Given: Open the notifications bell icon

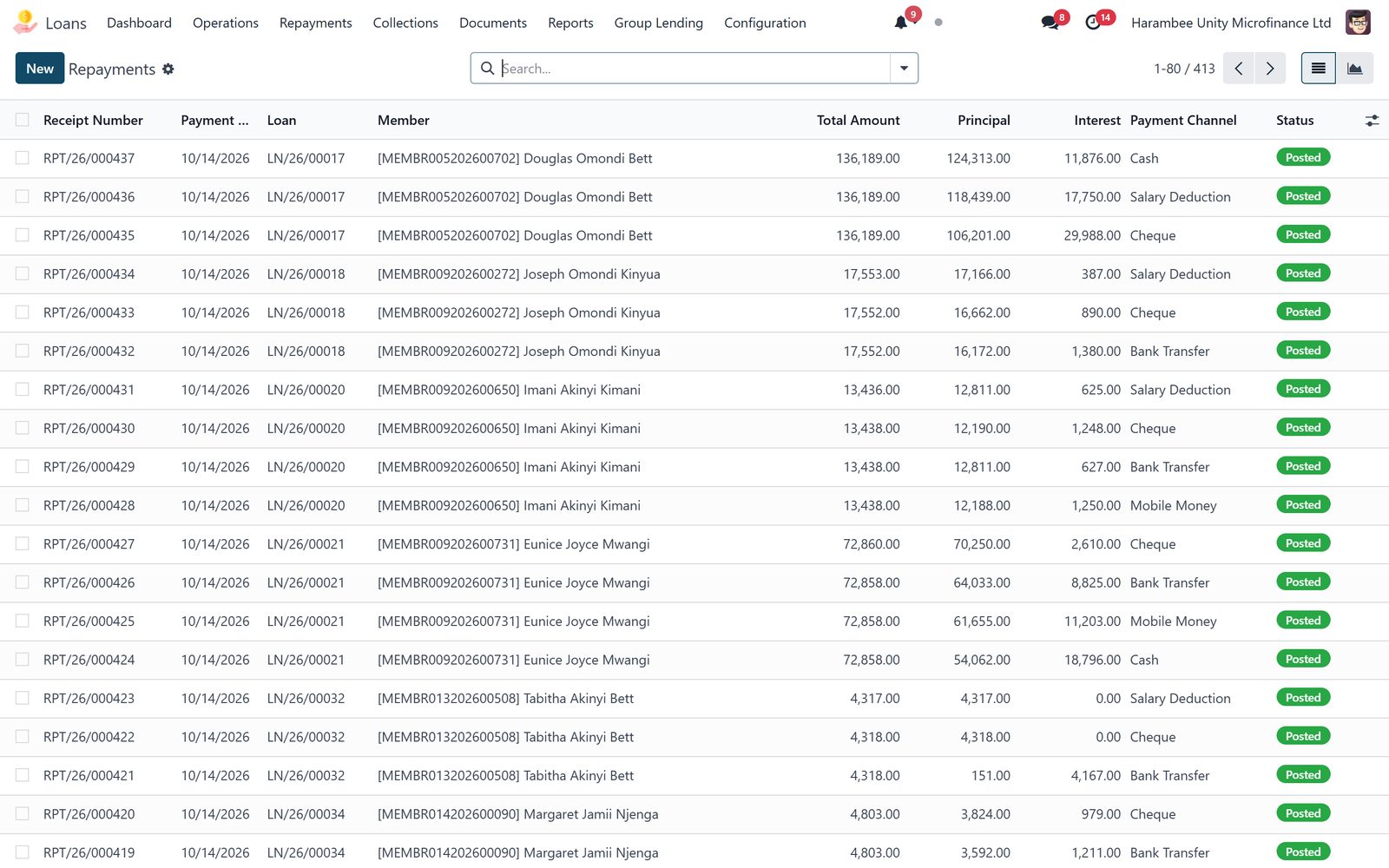Looking at the screenshot, I should 901,23.
